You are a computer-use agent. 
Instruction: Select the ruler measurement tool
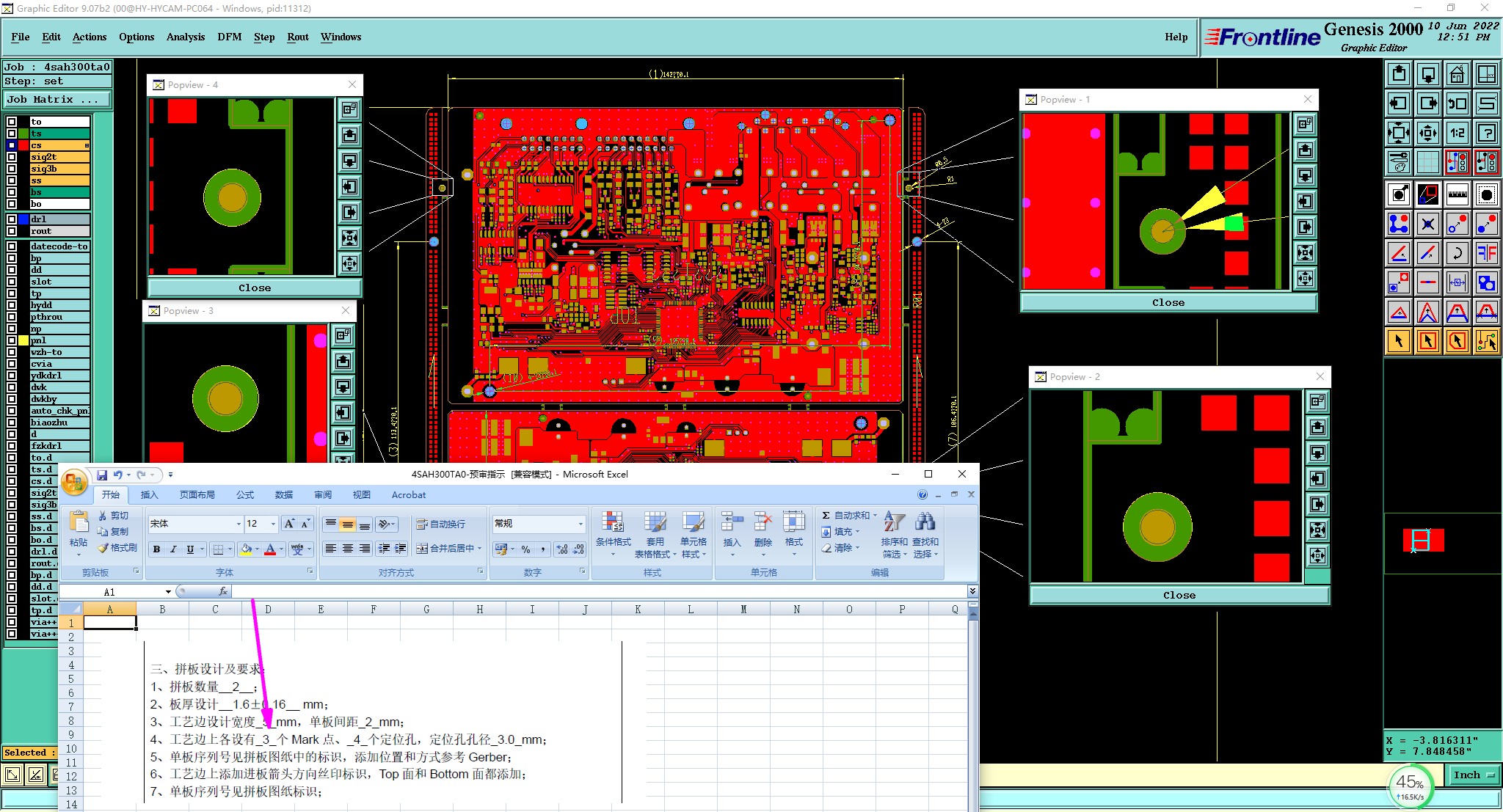[x=1457, y=194]
